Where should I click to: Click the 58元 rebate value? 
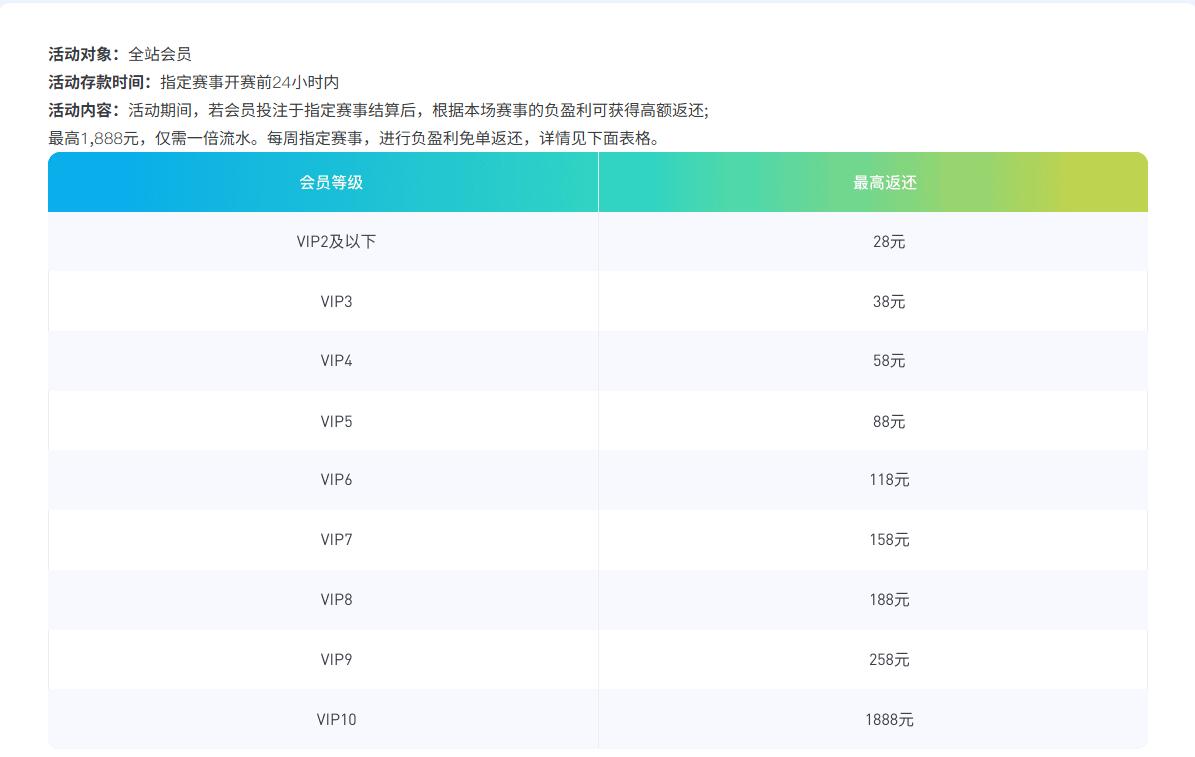point(888,361)
